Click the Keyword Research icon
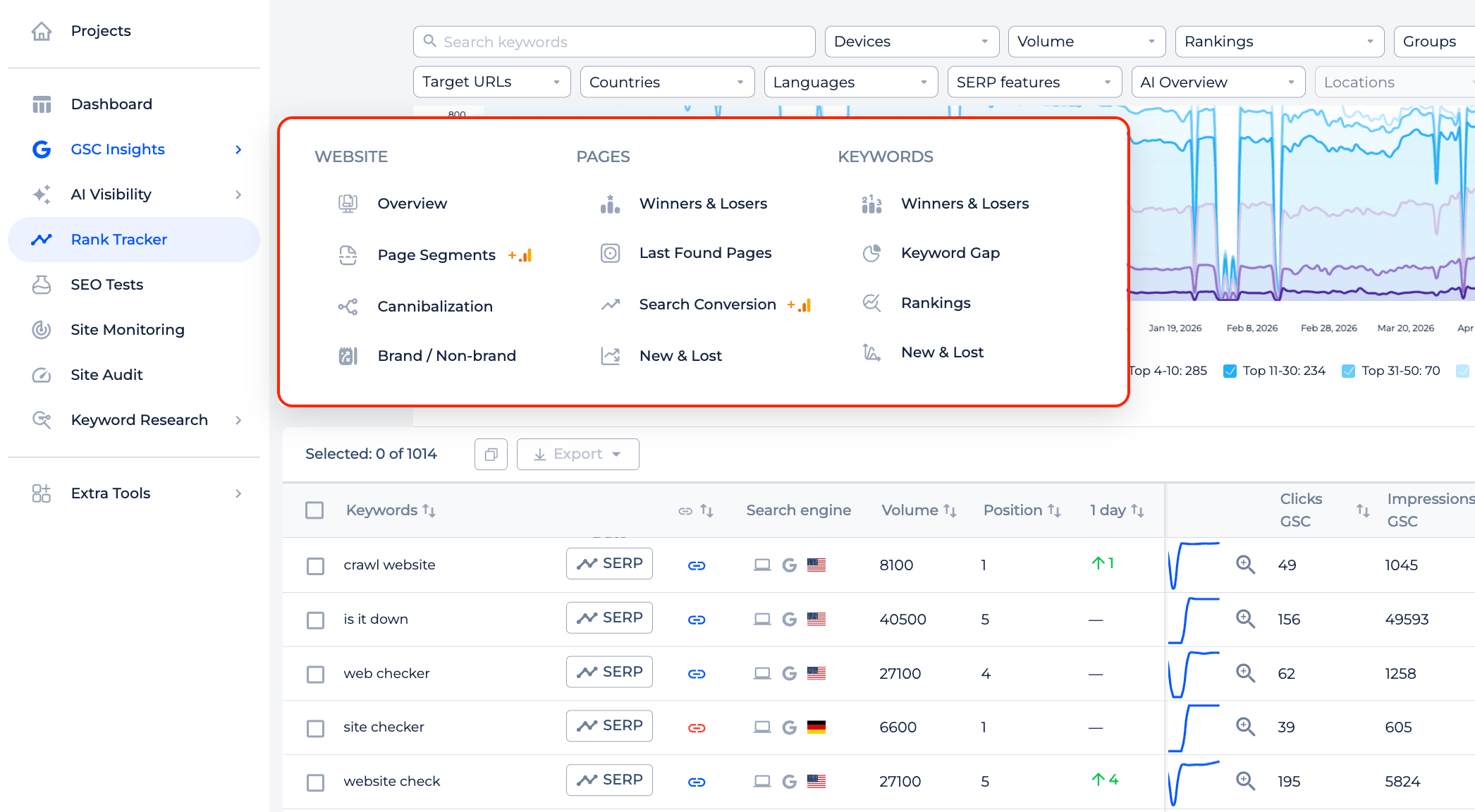 point(42,420)
